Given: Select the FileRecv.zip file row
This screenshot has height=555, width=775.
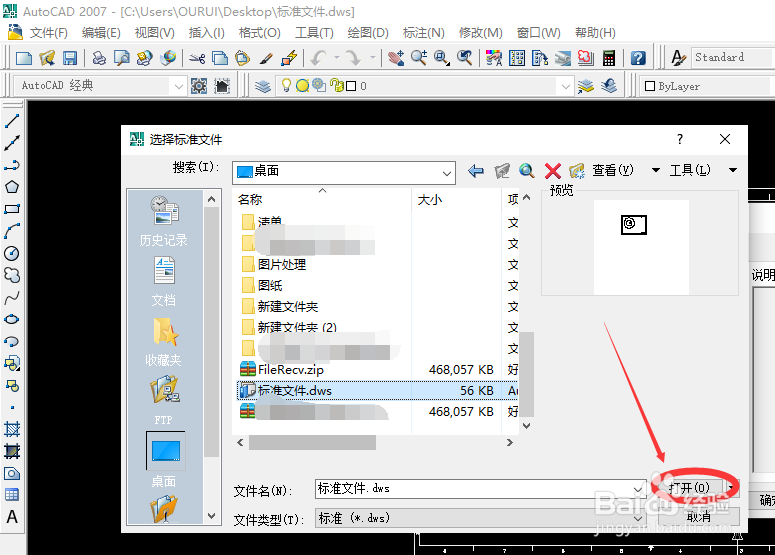Looking at the screenshot, I should [x=377, y=370].
